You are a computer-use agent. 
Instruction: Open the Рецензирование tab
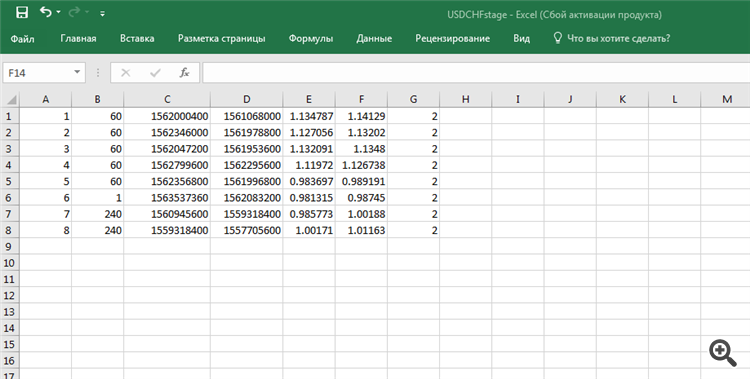pos(452,38)
